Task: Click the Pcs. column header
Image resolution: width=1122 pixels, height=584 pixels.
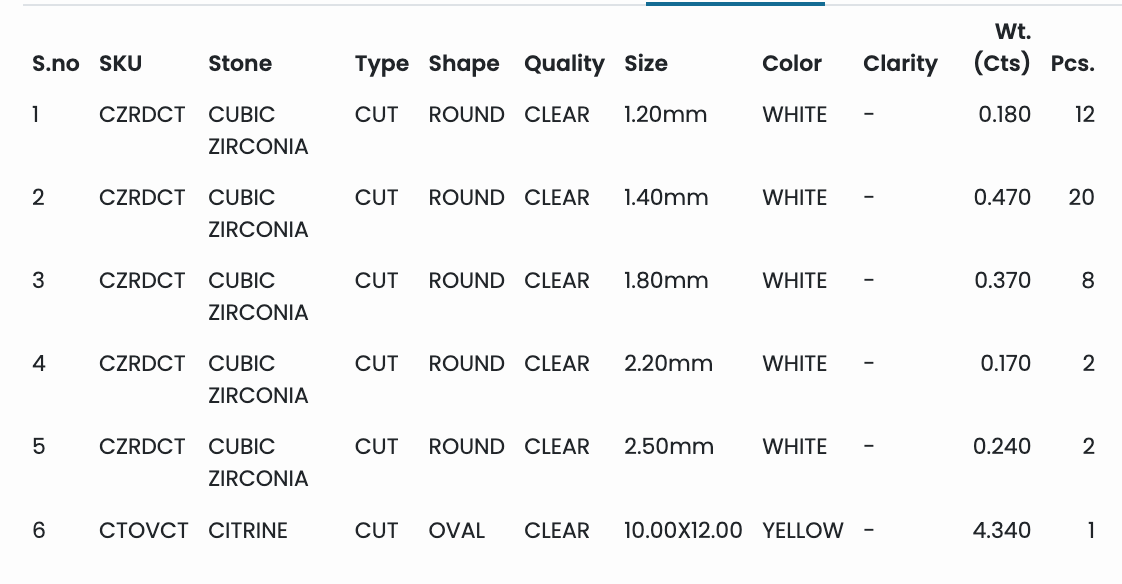Action: click(1072, 64)
